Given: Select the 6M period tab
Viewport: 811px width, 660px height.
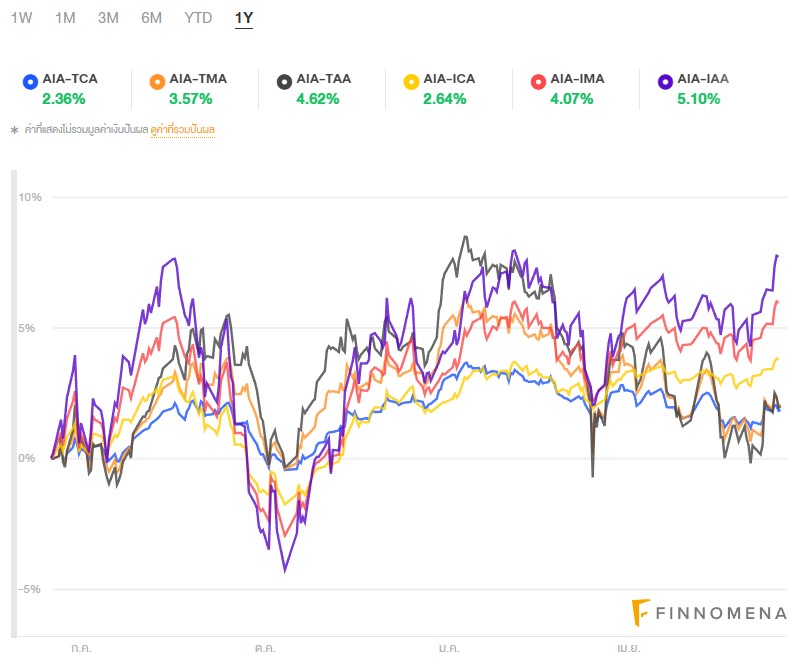Looking at the screenshot, I should (152, 18).
